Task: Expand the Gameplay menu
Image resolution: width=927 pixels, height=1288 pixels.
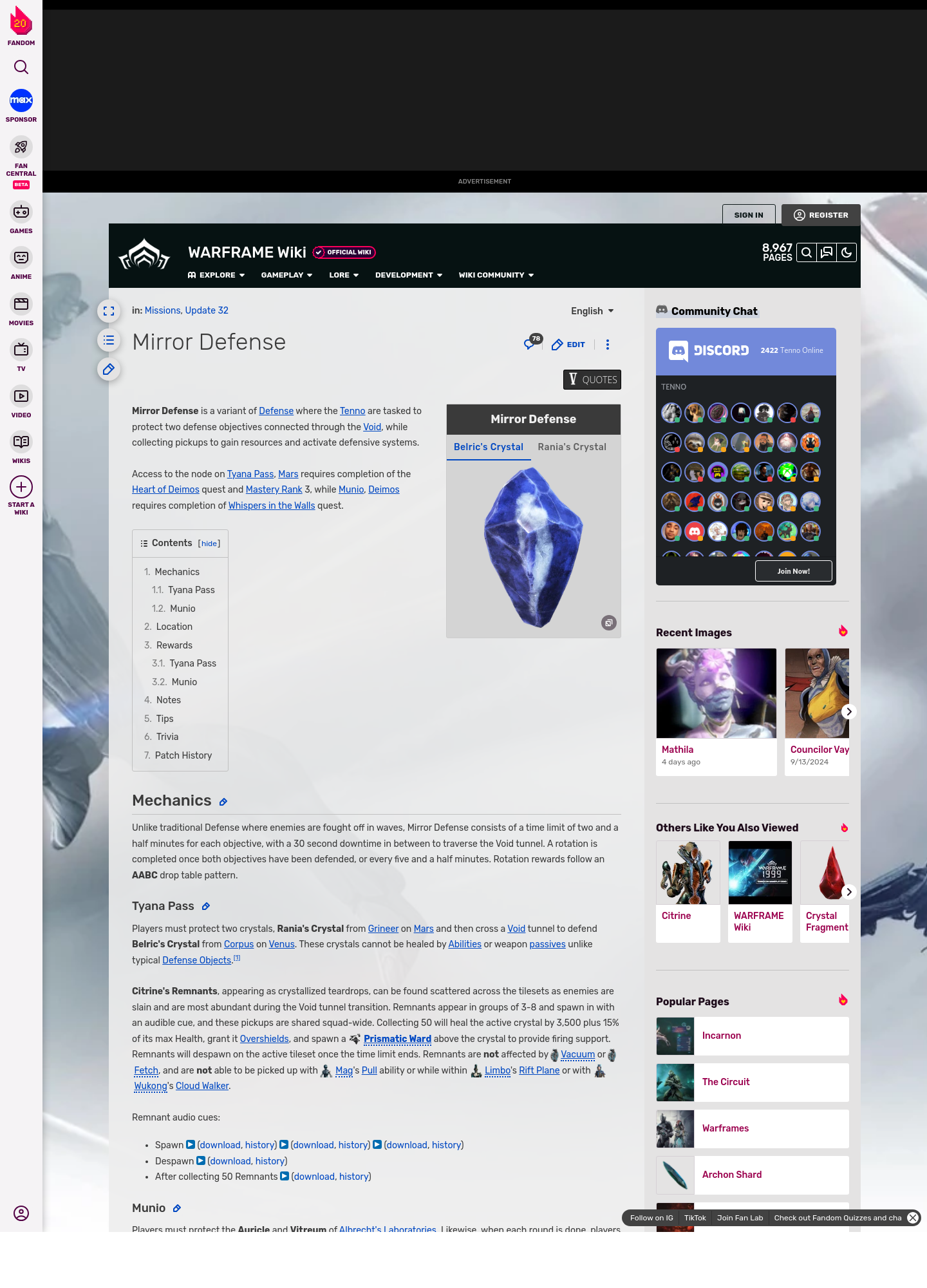Action: (x=286, y=275)
